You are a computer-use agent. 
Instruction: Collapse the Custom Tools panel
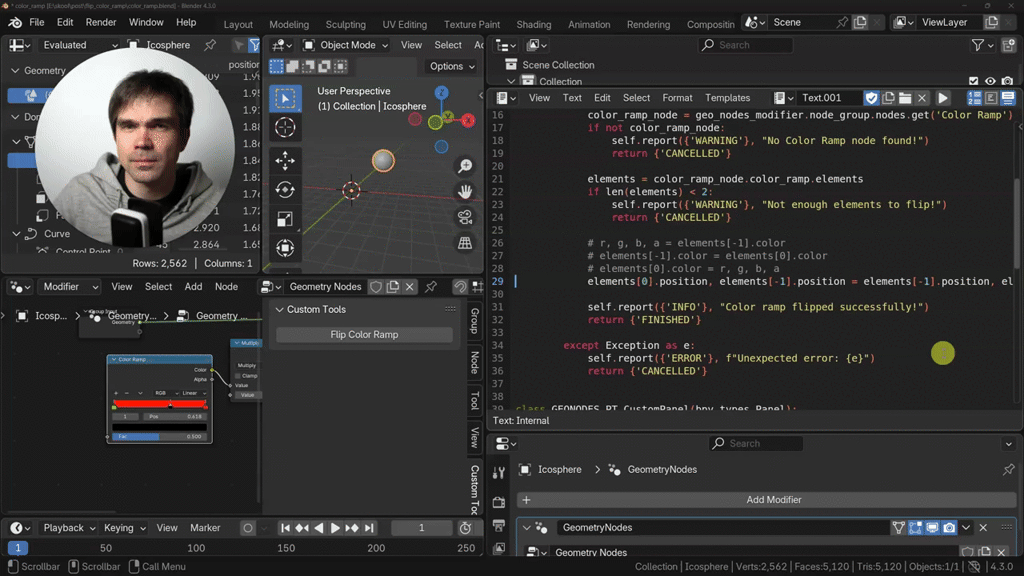coord(279,310)
